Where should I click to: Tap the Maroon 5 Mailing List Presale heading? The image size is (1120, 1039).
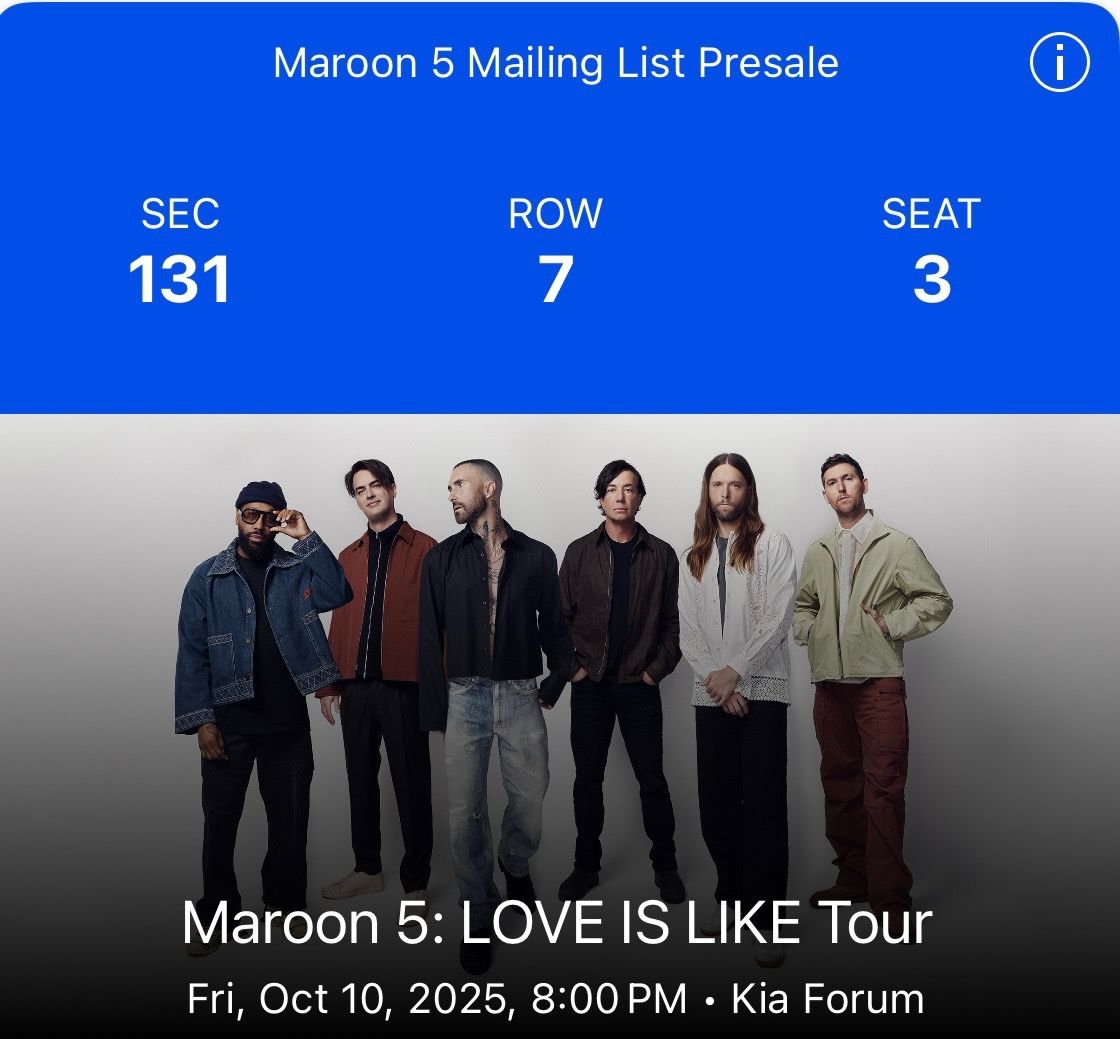(556, 63)
